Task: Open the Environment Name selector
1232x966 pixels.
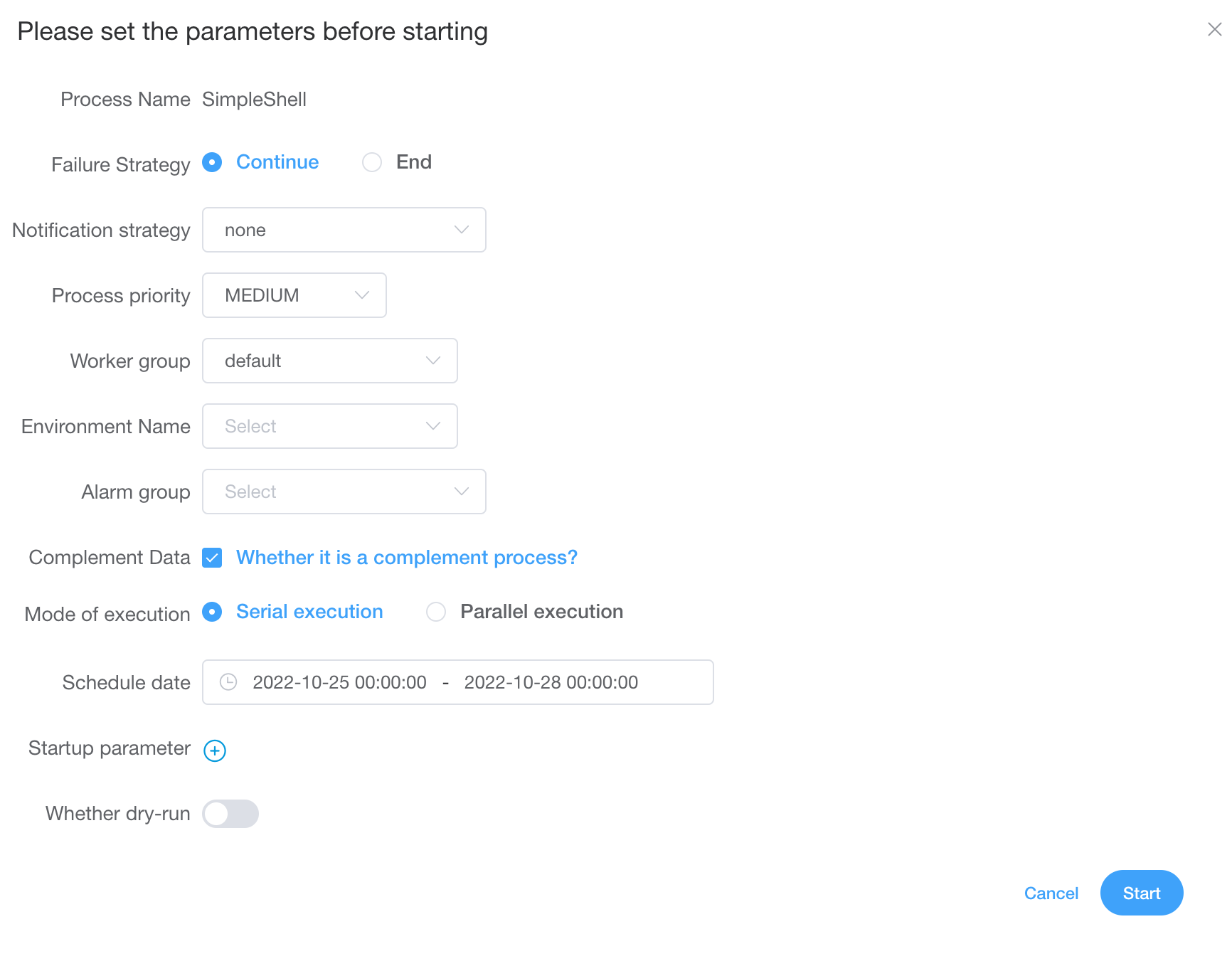Action: [329, 426]
